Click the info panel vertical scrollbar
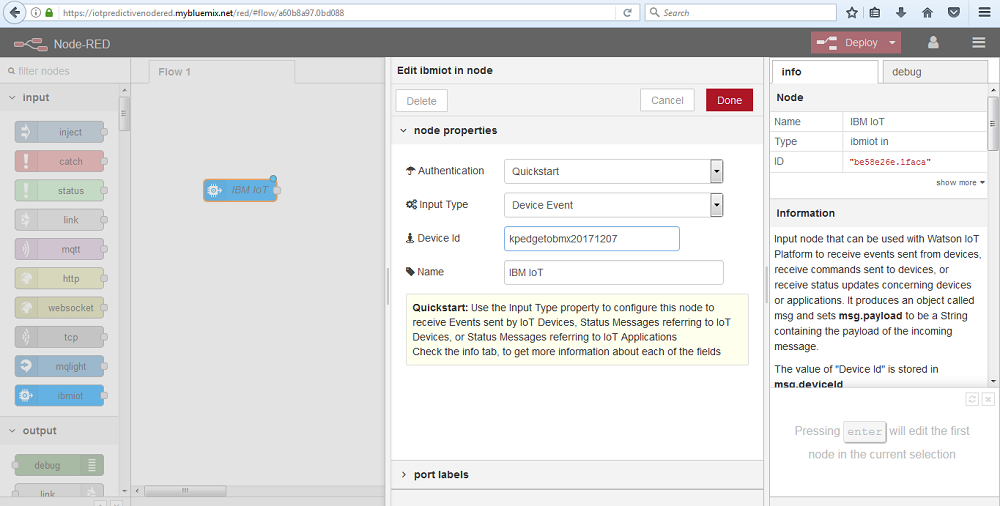The height and width of the screenshot is (506, 1000). click(x=993, y=124)
